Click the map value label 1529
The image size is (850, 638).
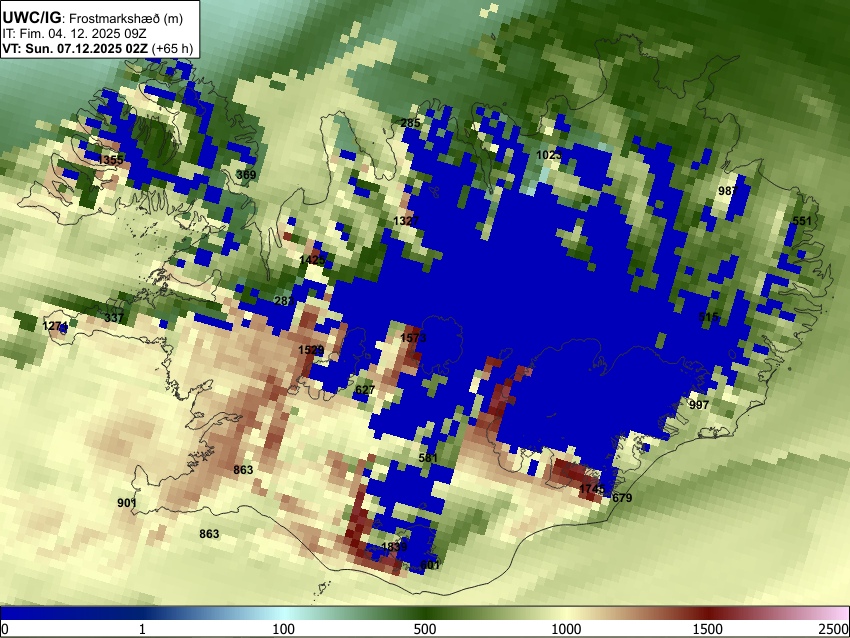311,350
